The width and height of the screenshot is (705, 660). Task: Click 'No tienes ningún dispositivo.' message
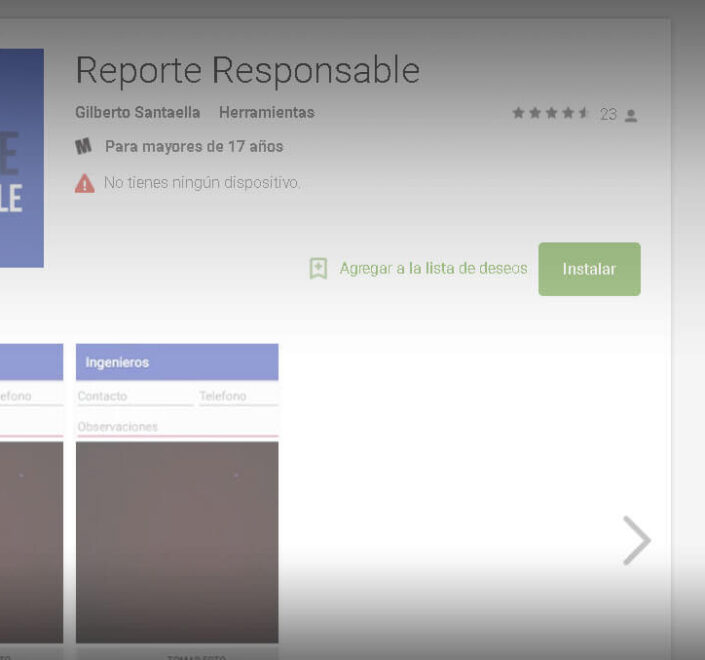click(x=202, y=183)
